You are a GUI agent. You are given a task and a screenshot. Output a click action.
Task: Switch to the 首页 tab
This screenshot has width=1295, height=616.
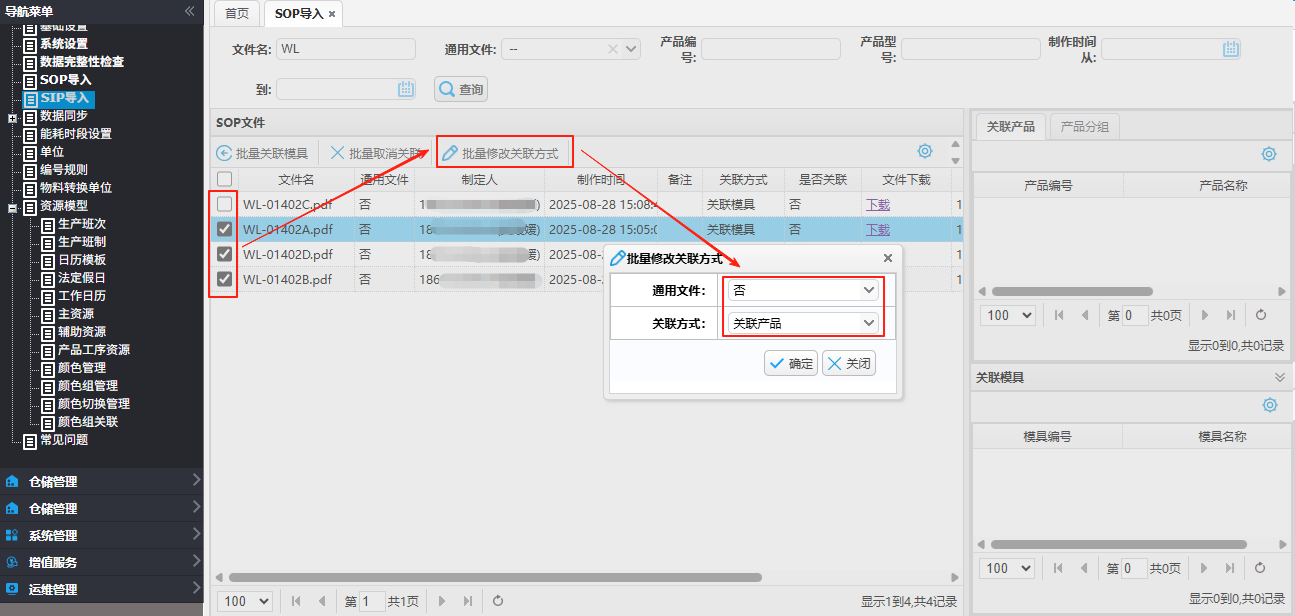click(x=237, y=14)
